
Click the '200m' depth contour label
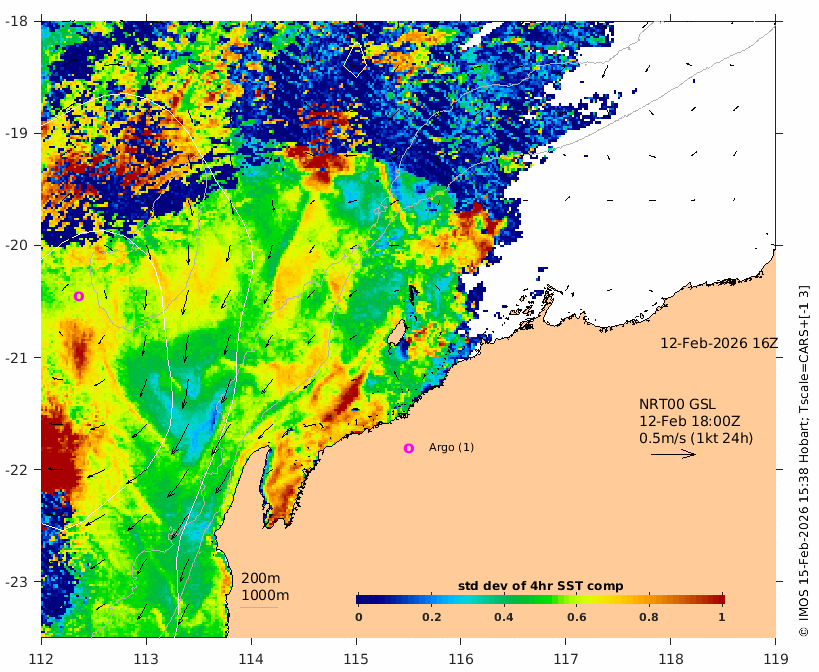(261, 579)
